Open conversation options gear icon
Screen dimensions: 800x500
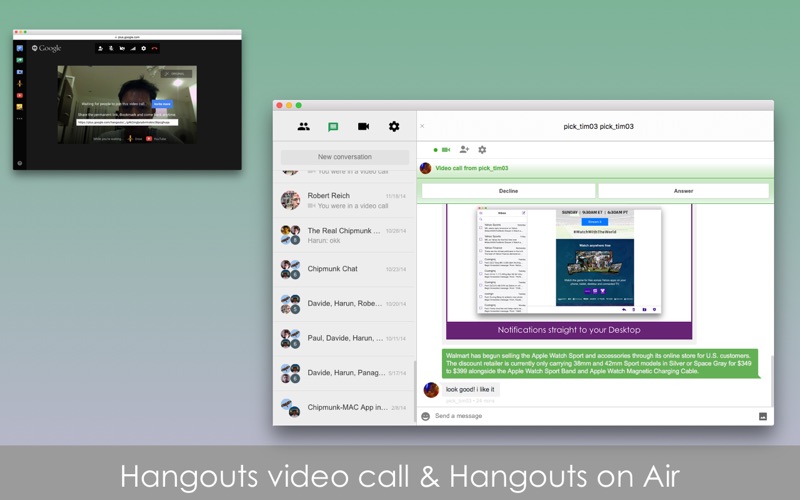(x=482, y=149)
